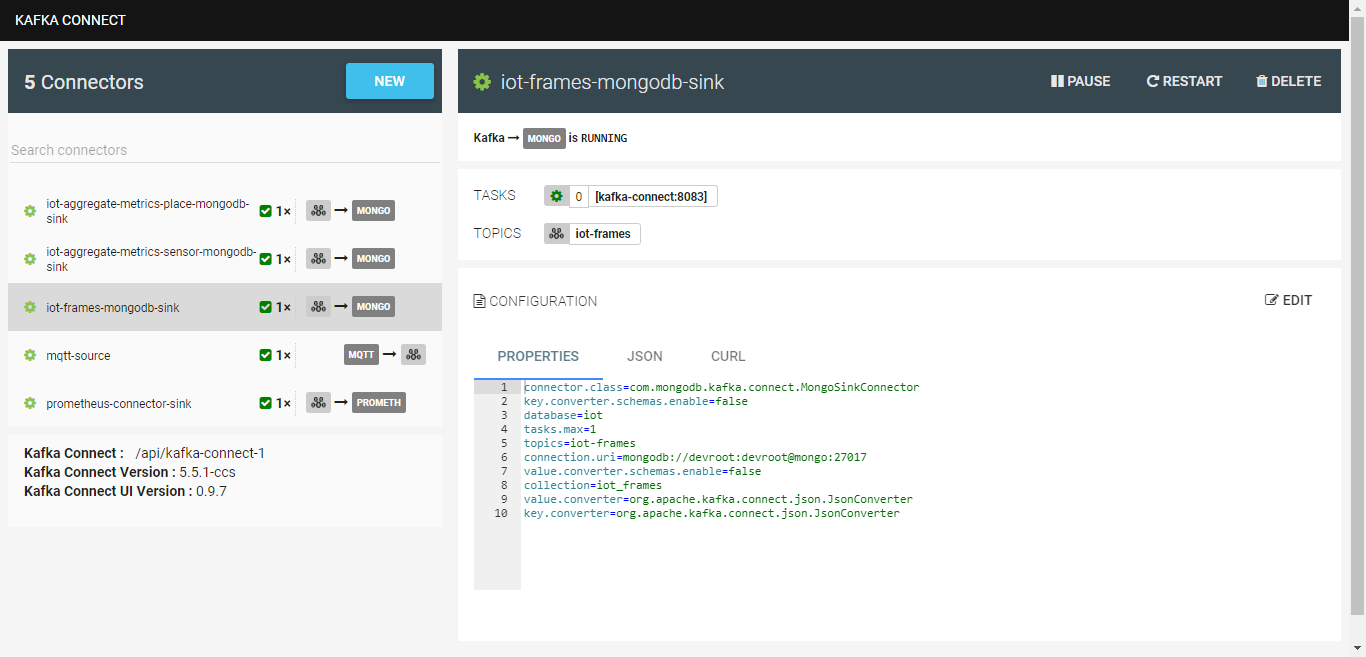Screen dimensions: 1366x657
Task: Click gear icon beside iot-aggregate-metrics-sensor-mongodb-sink
Action: [x=30, y=259]
